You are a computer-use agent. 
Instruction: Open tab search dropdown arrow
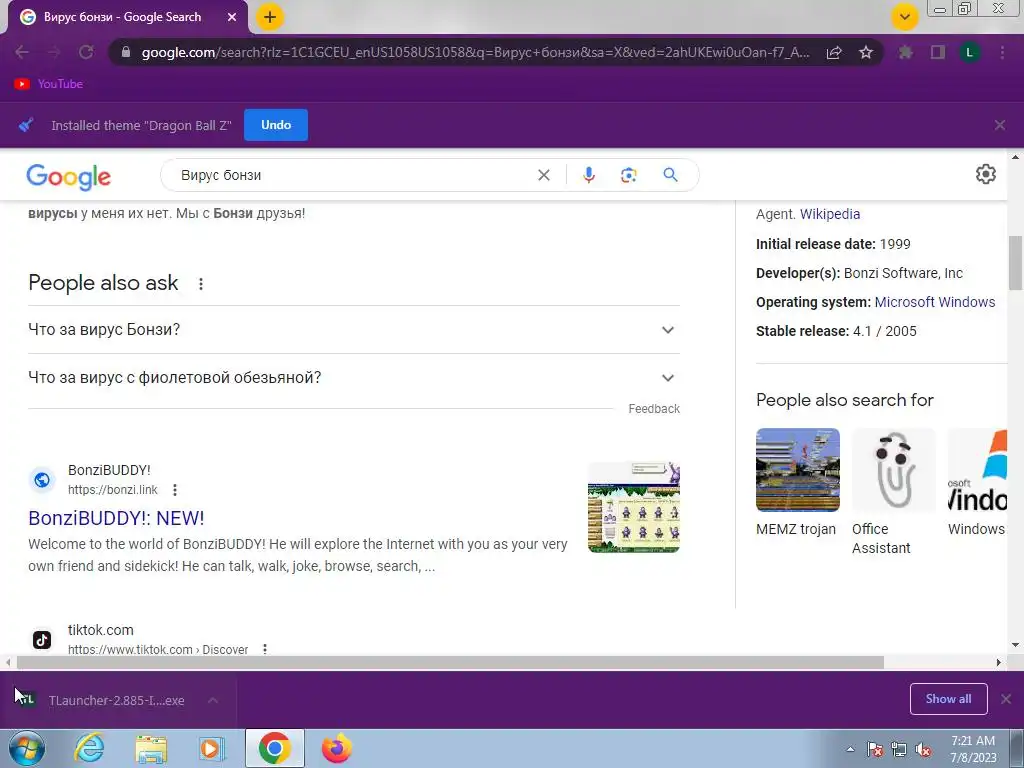[x=905, y=17]
